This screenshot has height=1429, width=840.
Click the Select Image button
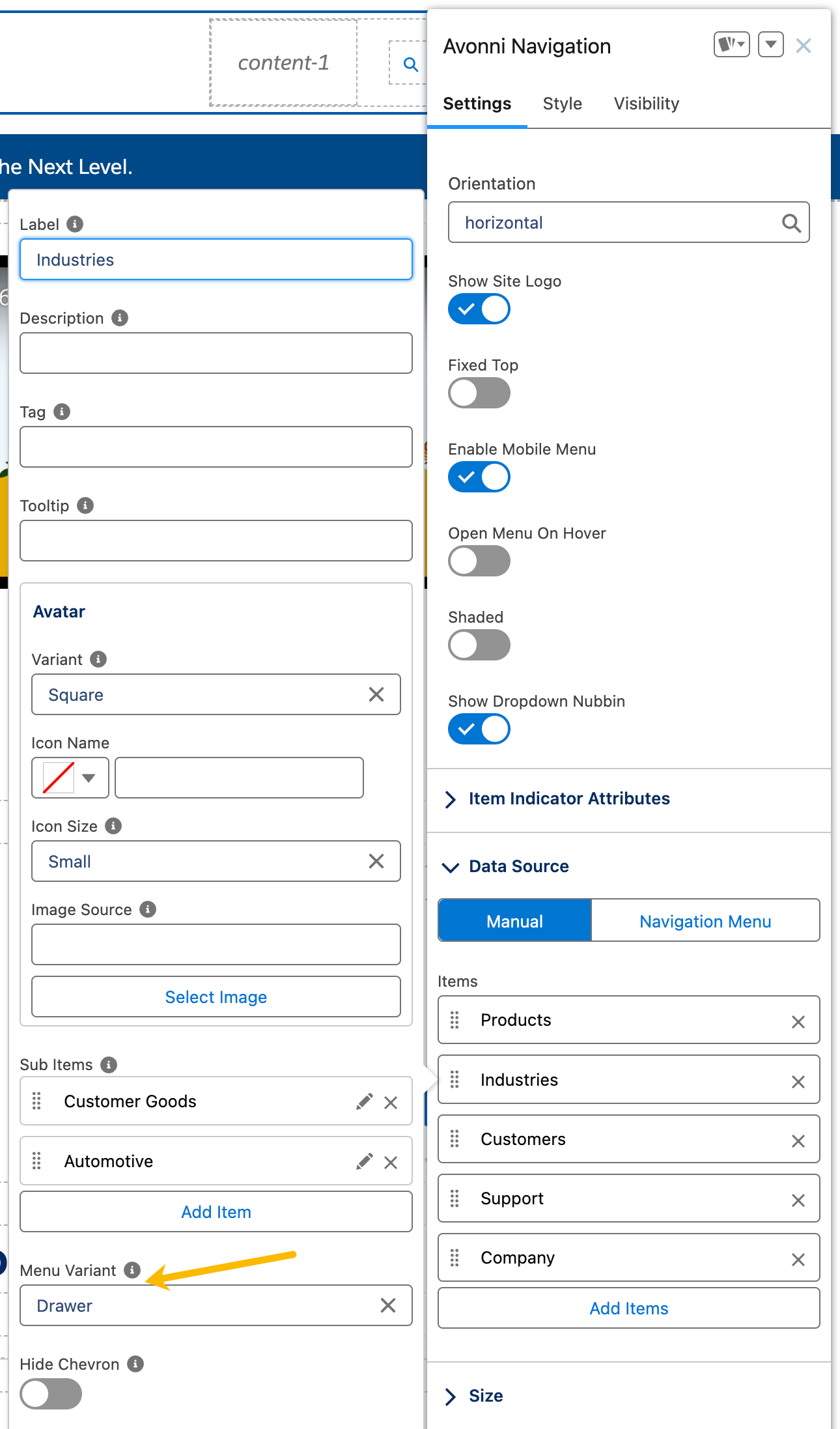click(216, 997)
